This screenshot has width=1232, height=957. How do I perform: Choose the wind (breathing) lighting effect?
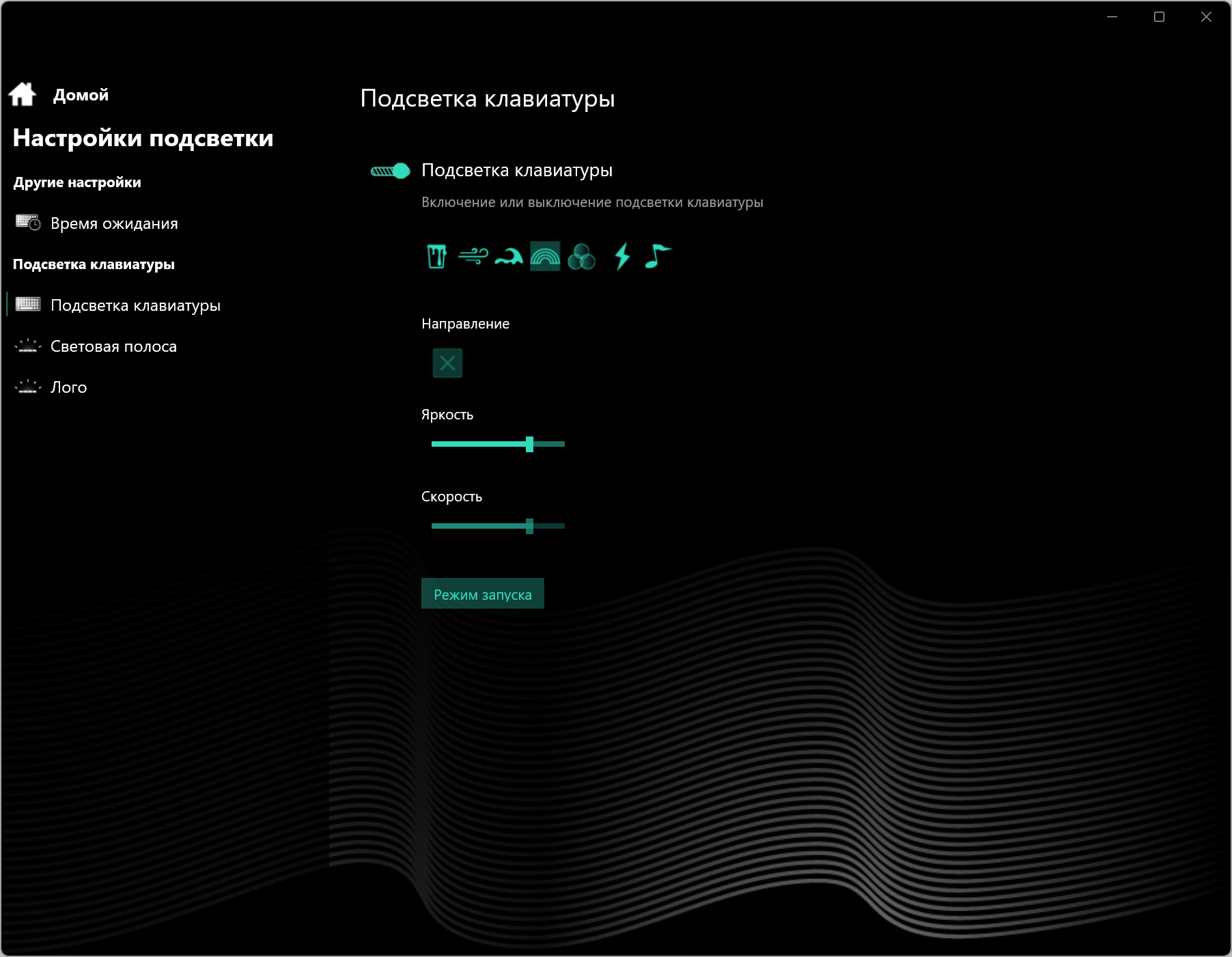coord(473,257)
